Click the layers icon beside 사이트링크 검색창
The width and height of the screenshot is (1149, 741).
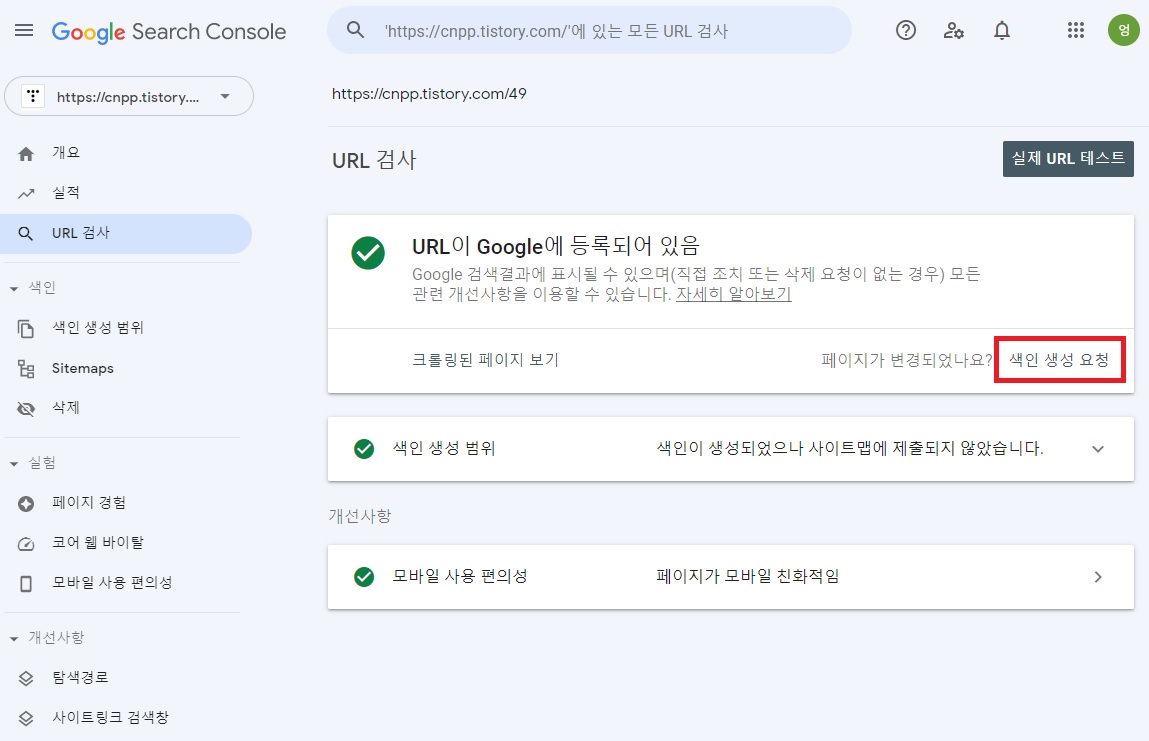[26, 718]
